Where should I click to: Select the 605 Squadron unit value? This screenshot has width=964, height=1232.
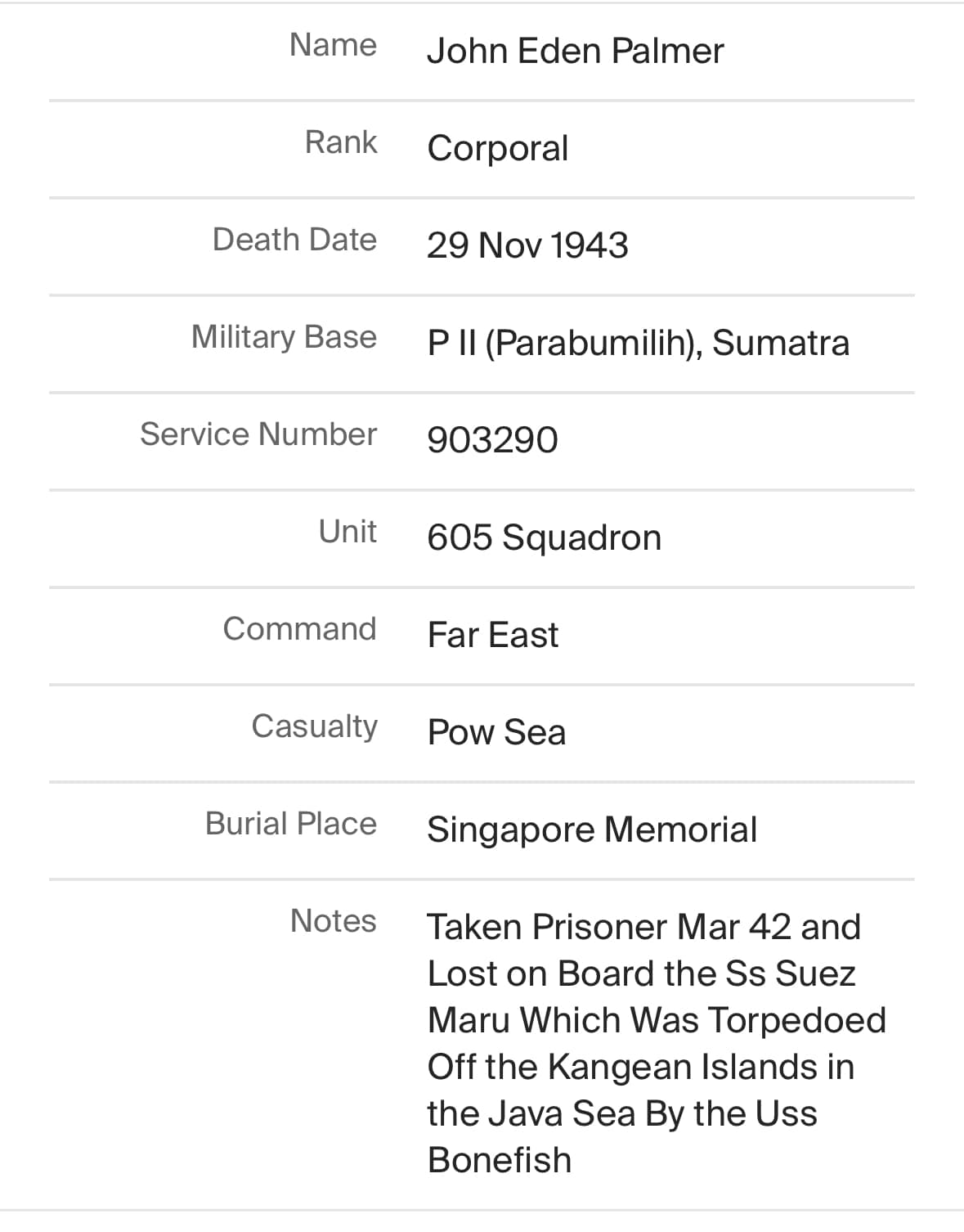[x=544, y=537]
